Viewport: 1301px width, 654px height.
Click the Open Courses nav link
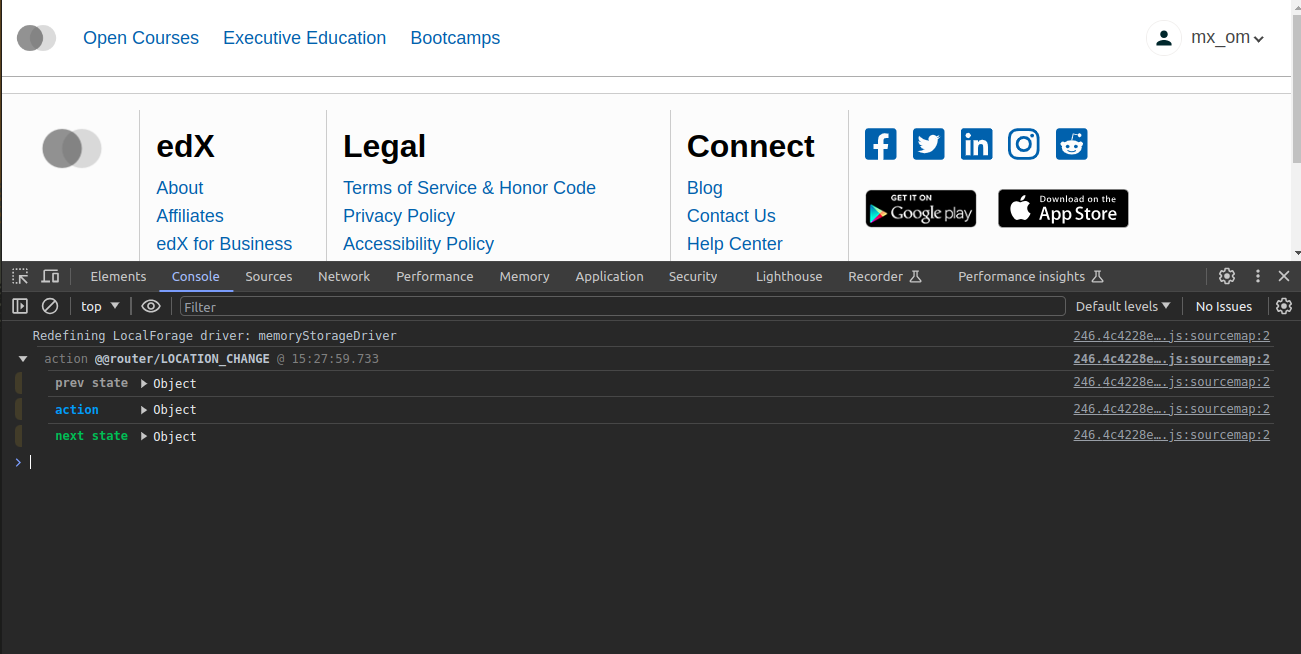[x=141, y=38]
